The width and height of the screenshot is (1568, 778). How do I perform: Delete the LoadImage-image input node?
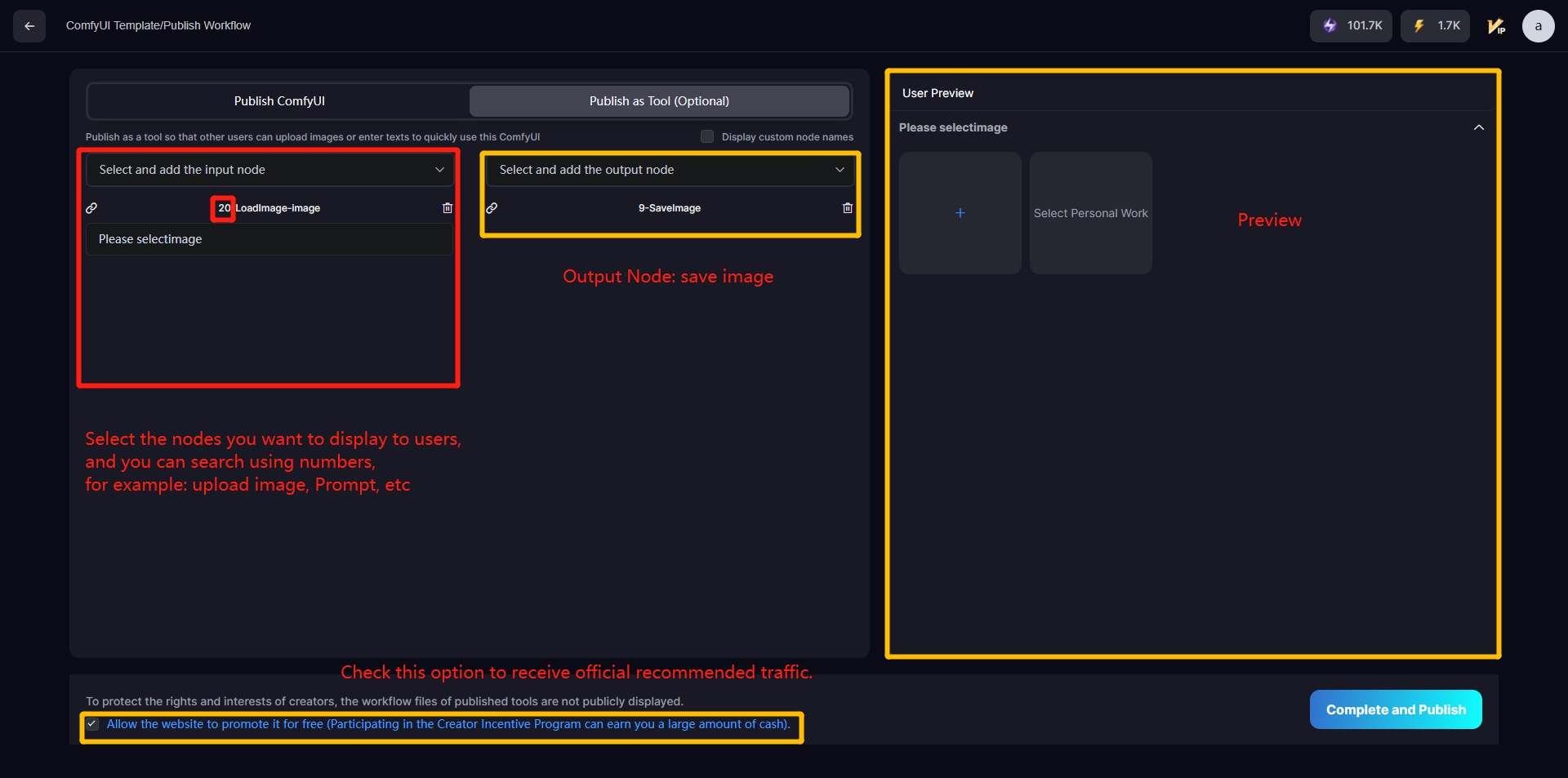click(448, 208)
